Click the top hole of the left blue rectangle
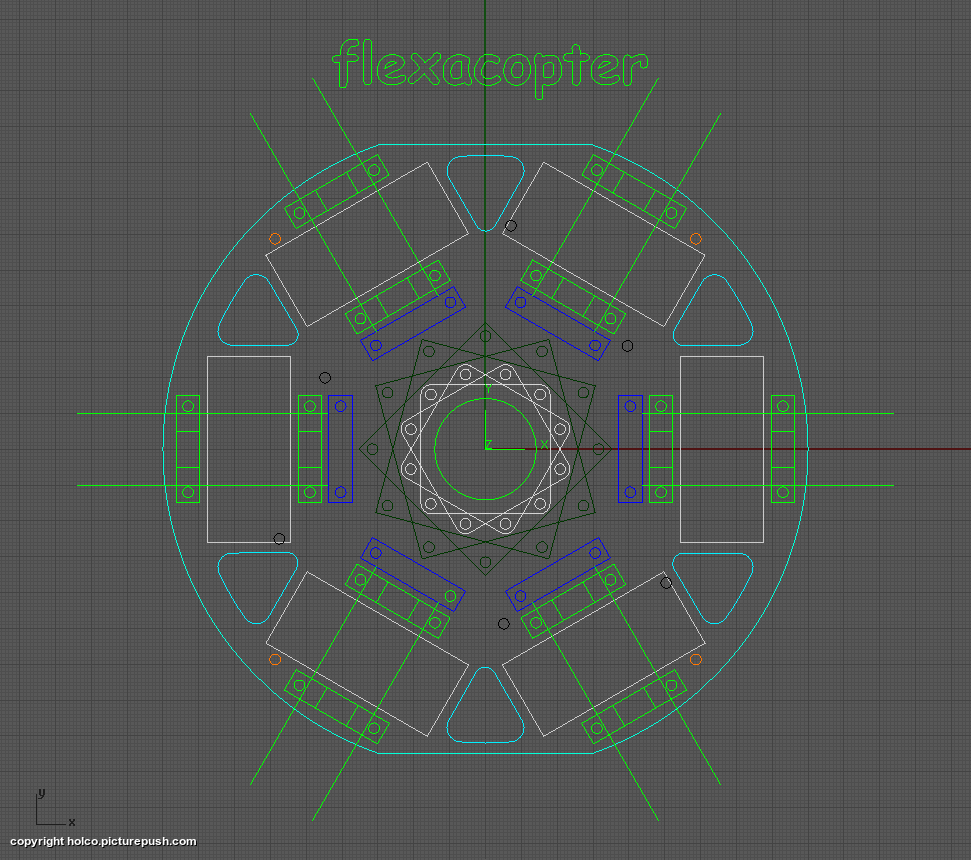Viewport: 971px width, 860px height. tap(341, 406)
